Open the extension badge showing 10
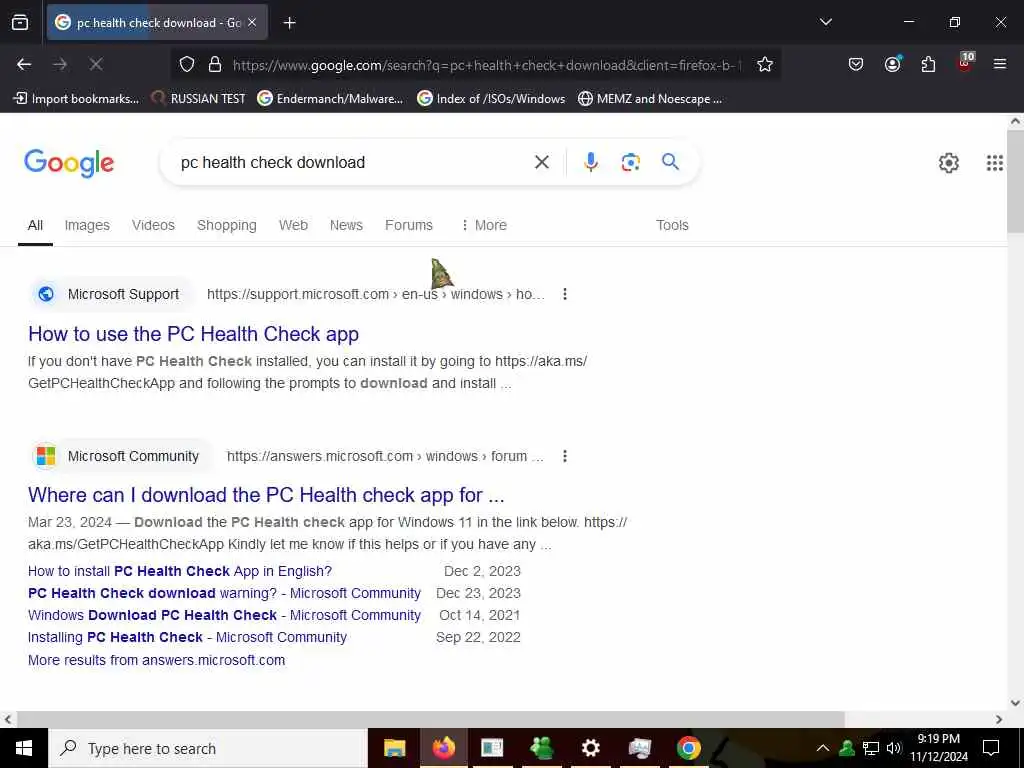 (x=965, y=62)
